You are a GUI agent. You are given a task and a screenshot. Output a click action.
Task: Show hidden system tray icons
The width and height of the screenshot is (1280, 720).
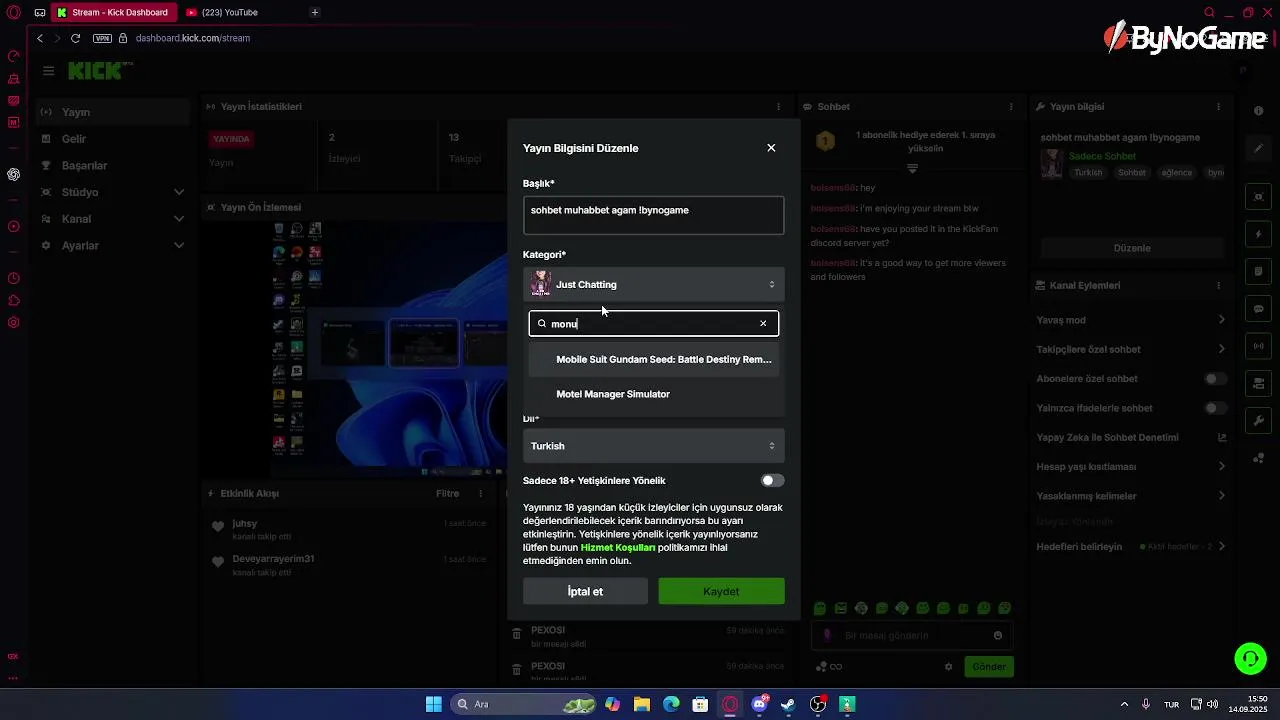[1124, 705]
